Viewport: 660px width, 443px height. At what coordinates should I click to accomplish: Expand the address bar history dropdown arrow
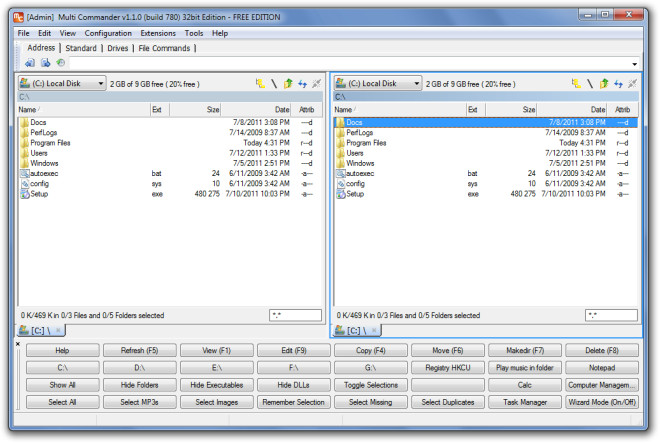tap(634, 64)
